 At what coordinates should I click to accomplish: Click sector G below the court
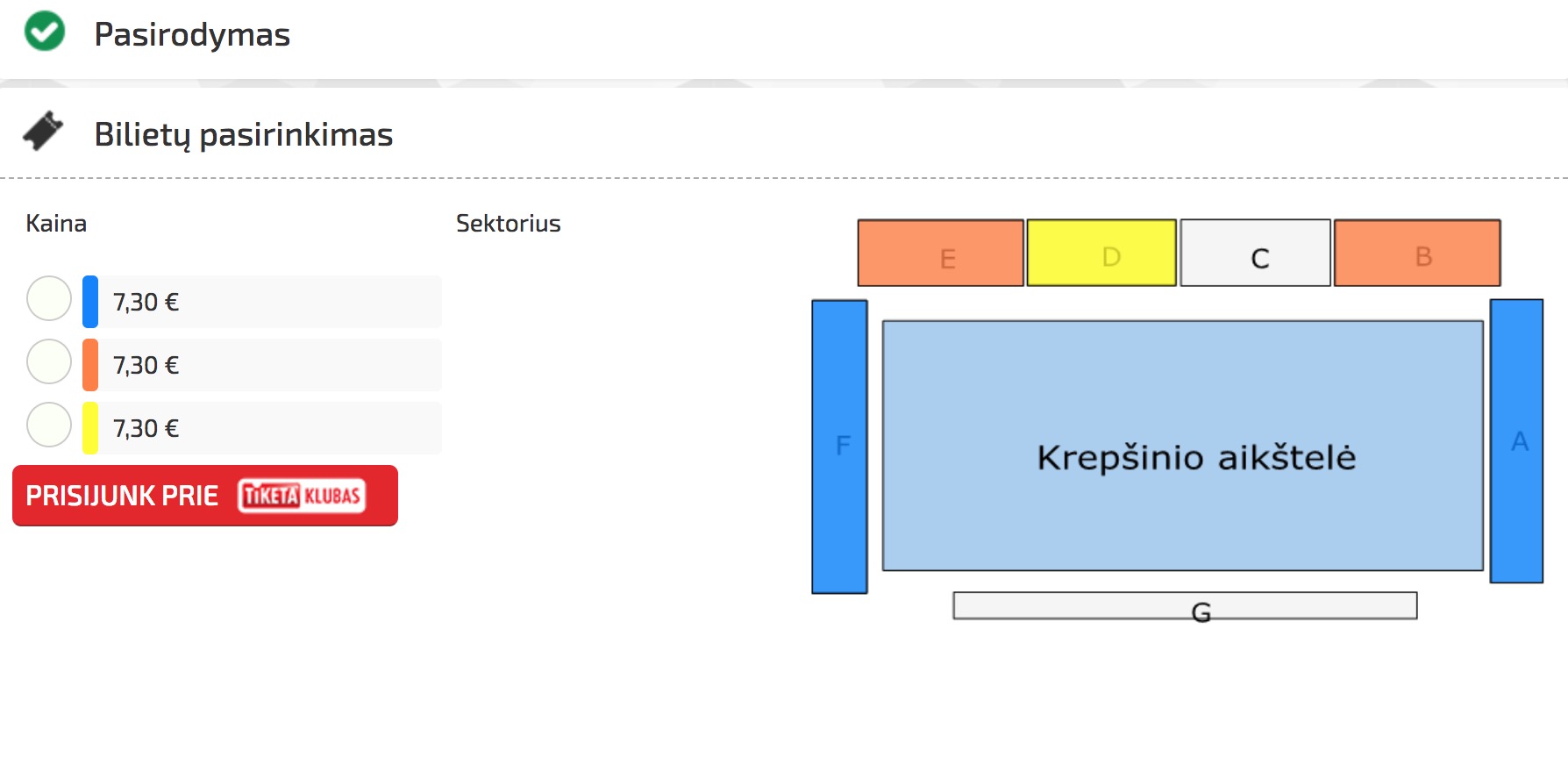[1185, 605]
